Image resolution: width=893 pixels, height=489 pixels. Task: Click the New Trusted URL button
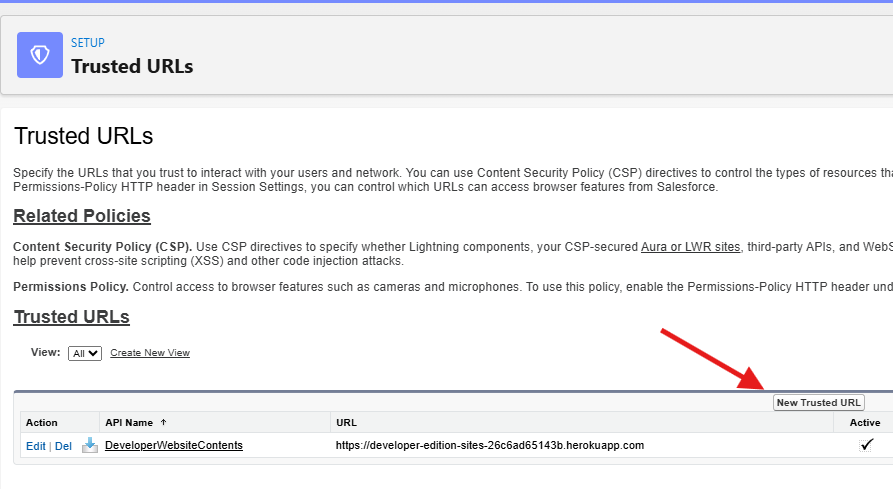click(818, 402)
